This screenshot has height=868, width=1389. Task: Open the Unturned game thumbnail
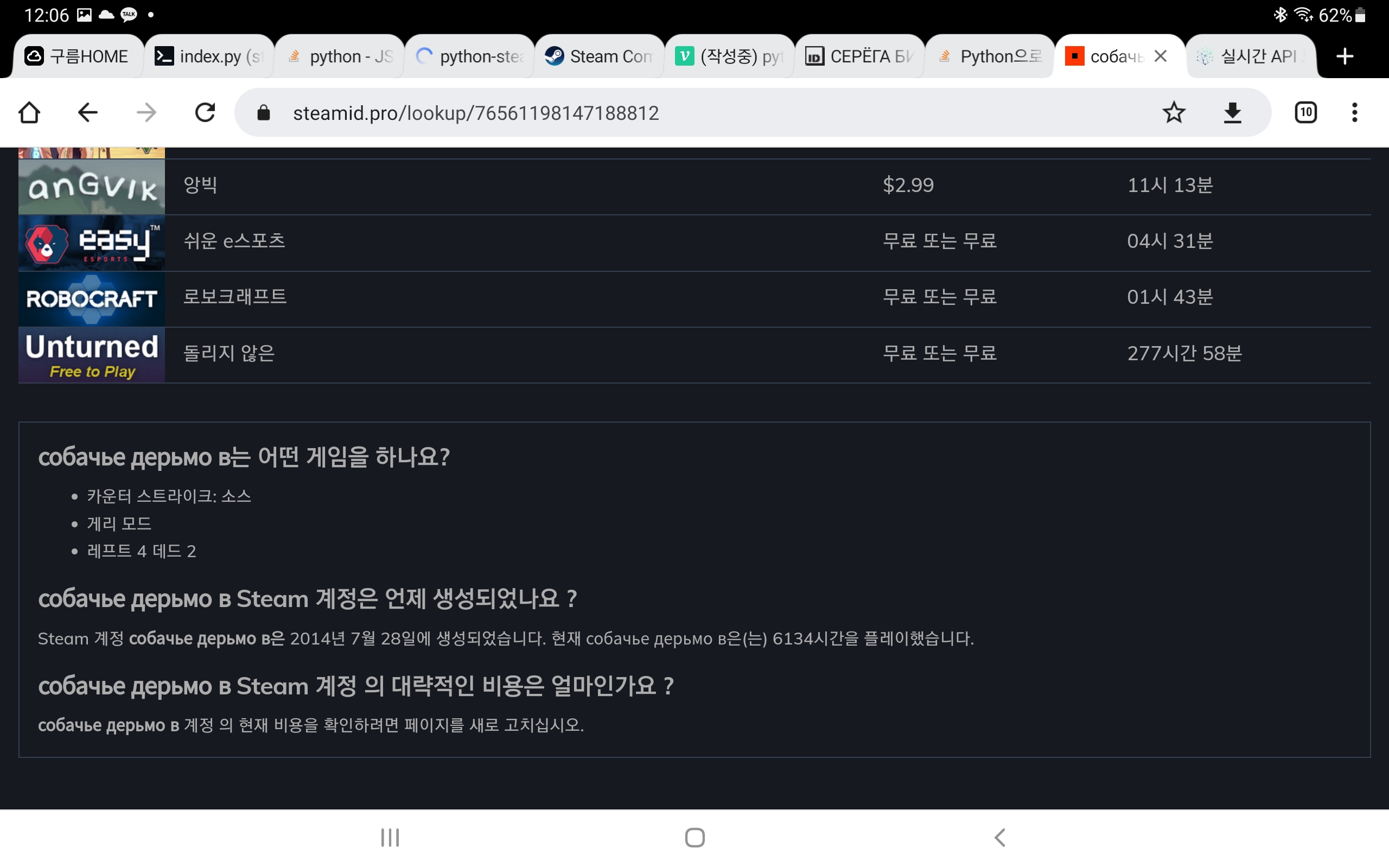click(x=91, y=355)
